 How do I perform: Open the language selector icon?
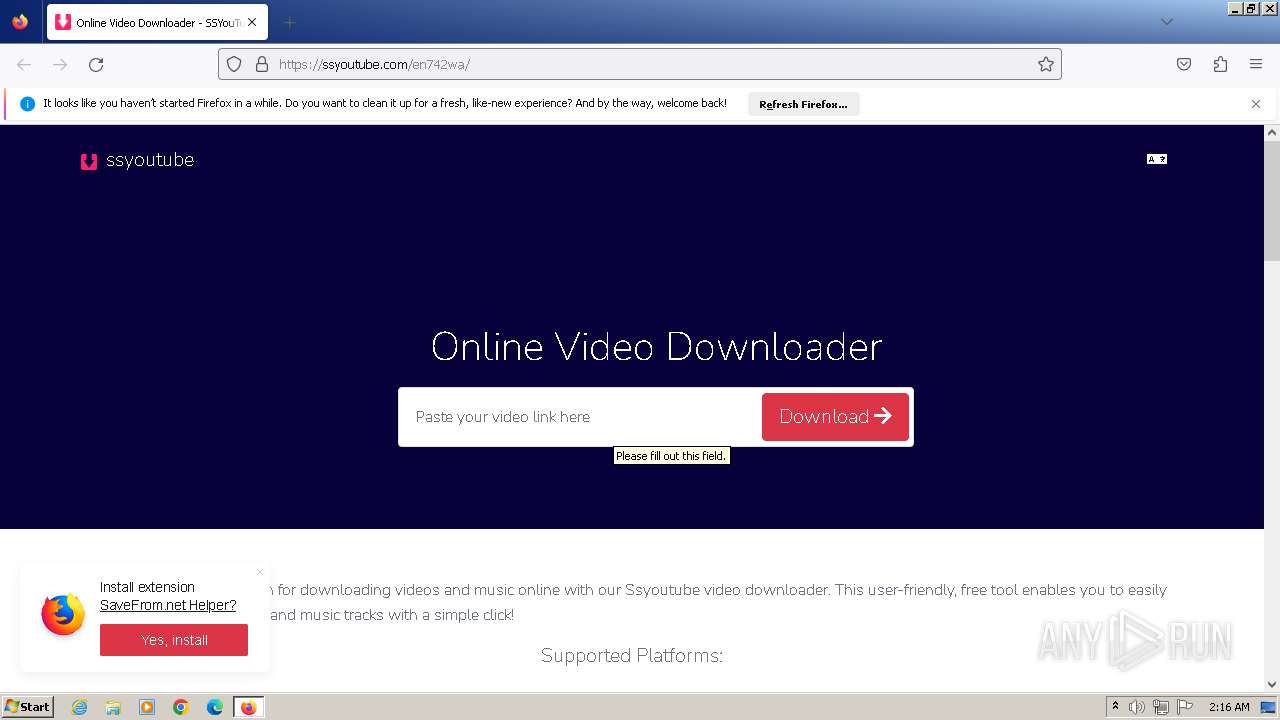click(1157, 159)
